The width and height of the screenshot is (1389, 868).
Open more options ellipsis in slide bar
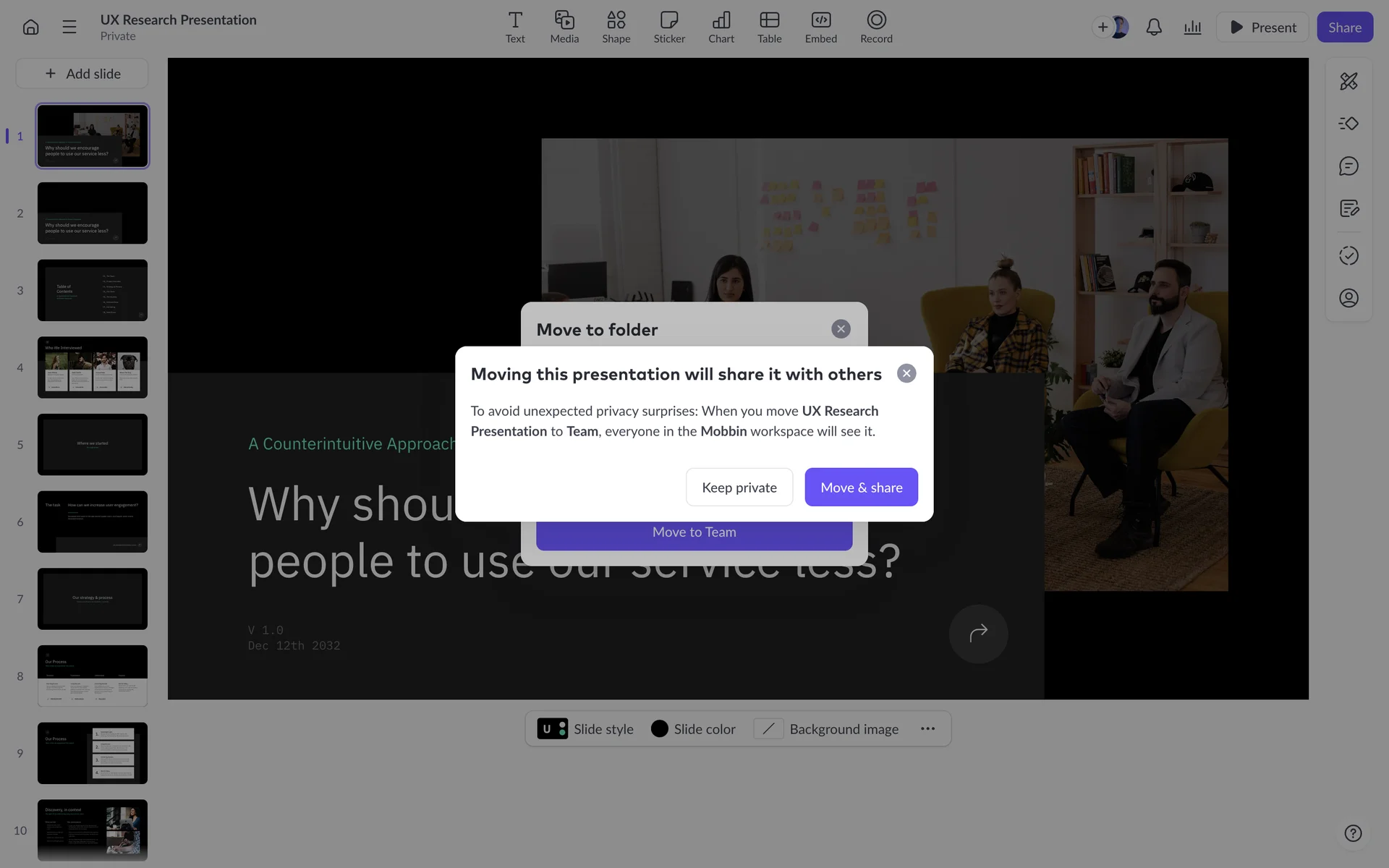[927, 729]
